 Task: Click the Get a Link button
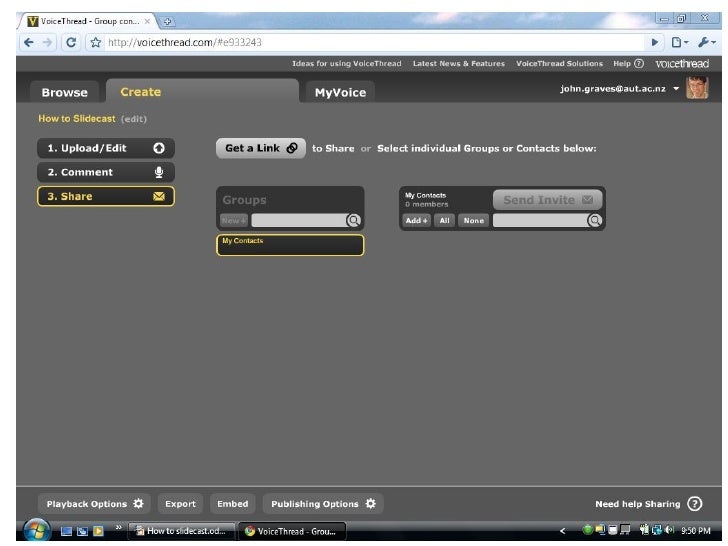[260, 148]
